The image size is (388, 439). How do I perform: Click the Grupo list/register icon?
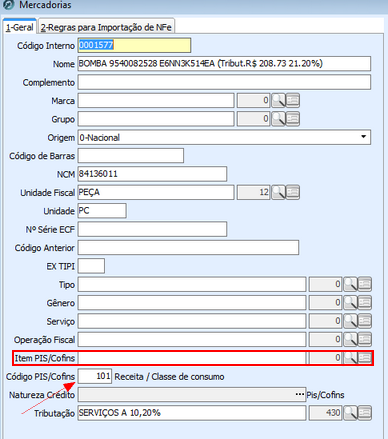(293, 119)
